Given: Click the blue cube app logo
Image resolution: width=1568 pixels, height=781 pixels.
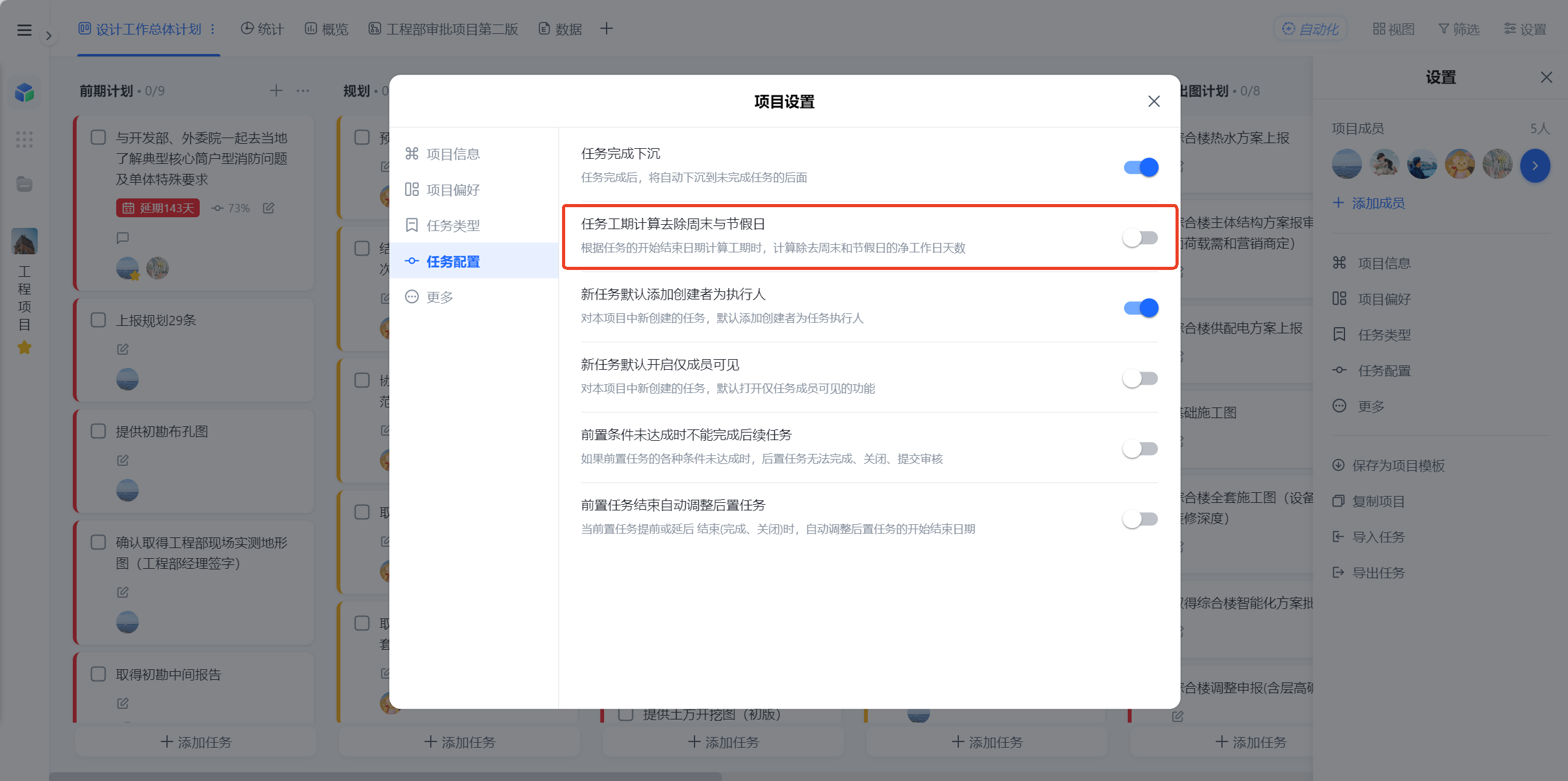Looking at the screenshot, I should coord(24,93).
